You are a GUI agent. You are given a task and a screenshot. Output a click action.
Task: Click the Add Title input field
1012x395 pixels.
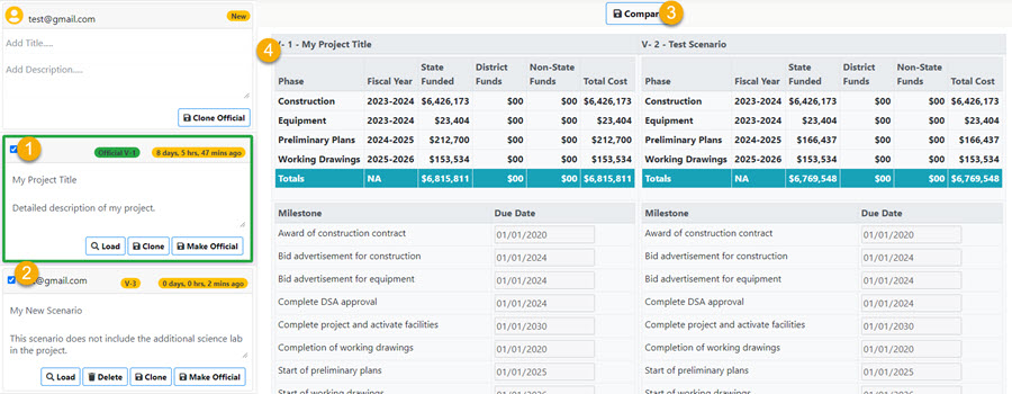pos(126,43)
